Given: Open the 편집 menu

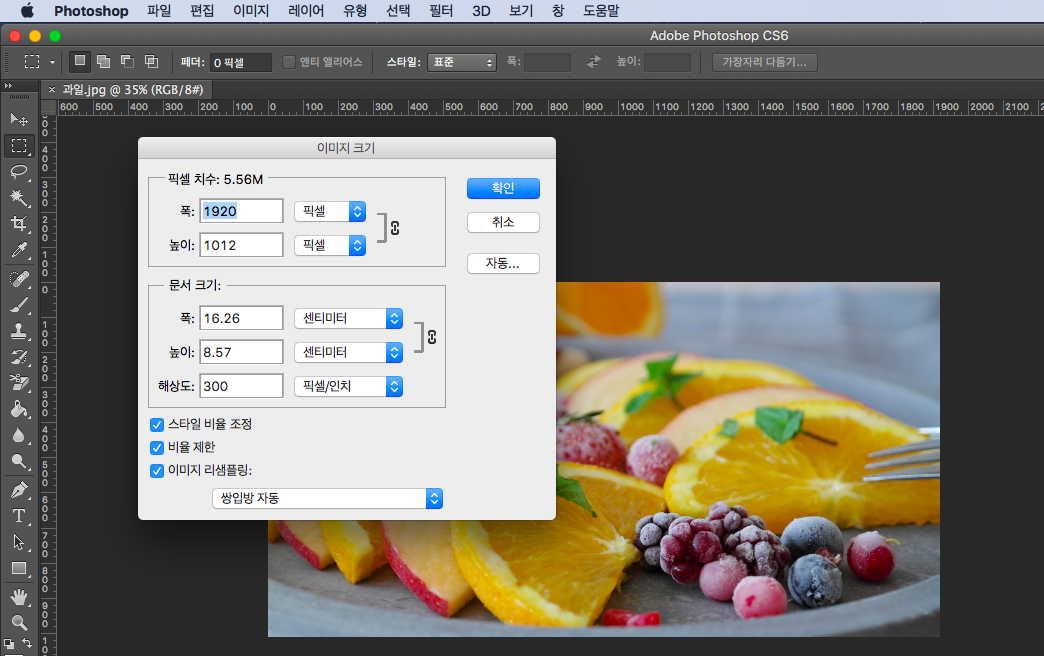Looking at the screenshot, I should [x=202, y=11].
